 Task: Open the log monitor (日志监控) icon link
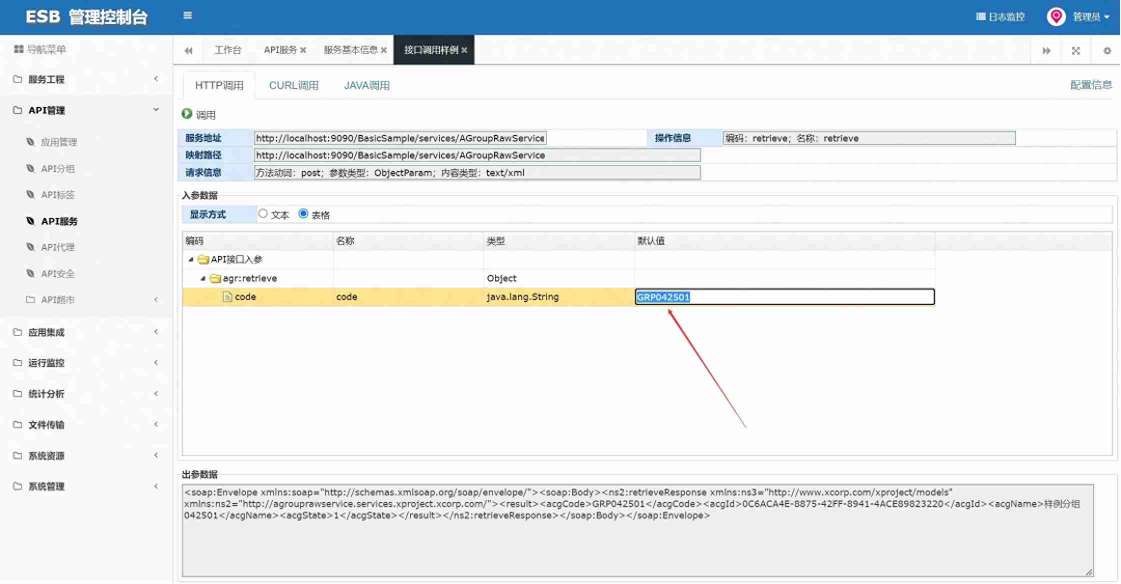pos(1001,16)
